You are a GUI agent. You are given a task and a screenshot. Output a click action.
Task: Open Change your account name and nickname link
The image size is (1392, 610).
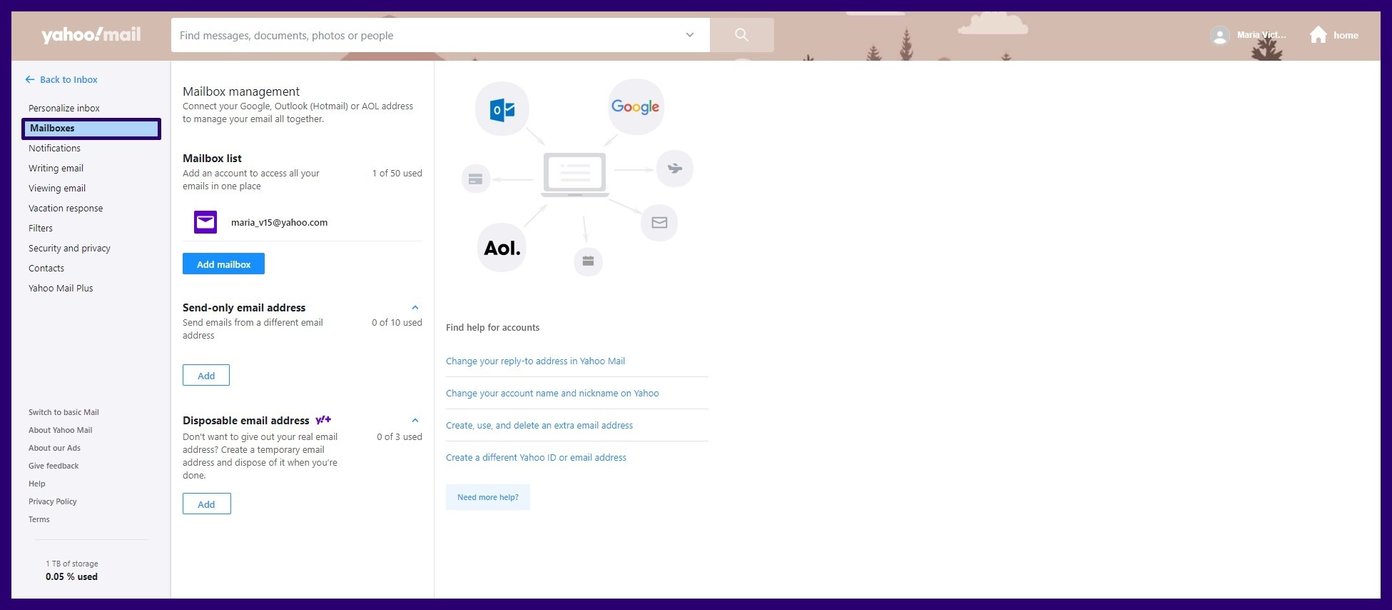552,393
